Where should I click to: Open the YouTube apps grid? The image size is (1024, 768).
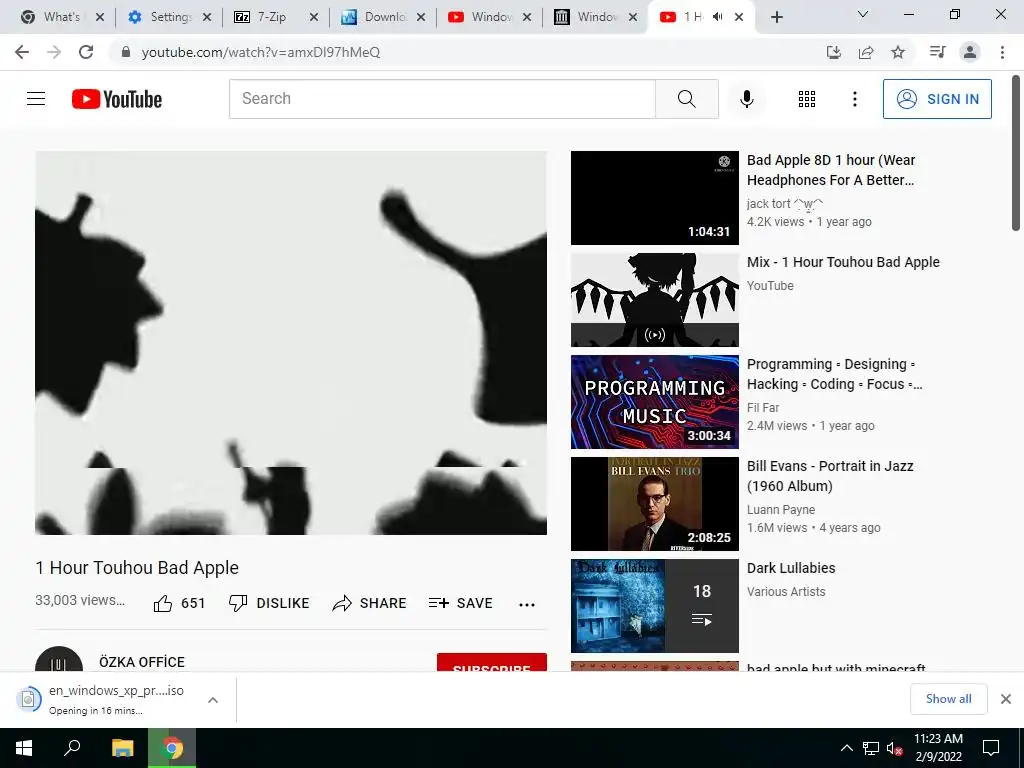click(807, 99)
